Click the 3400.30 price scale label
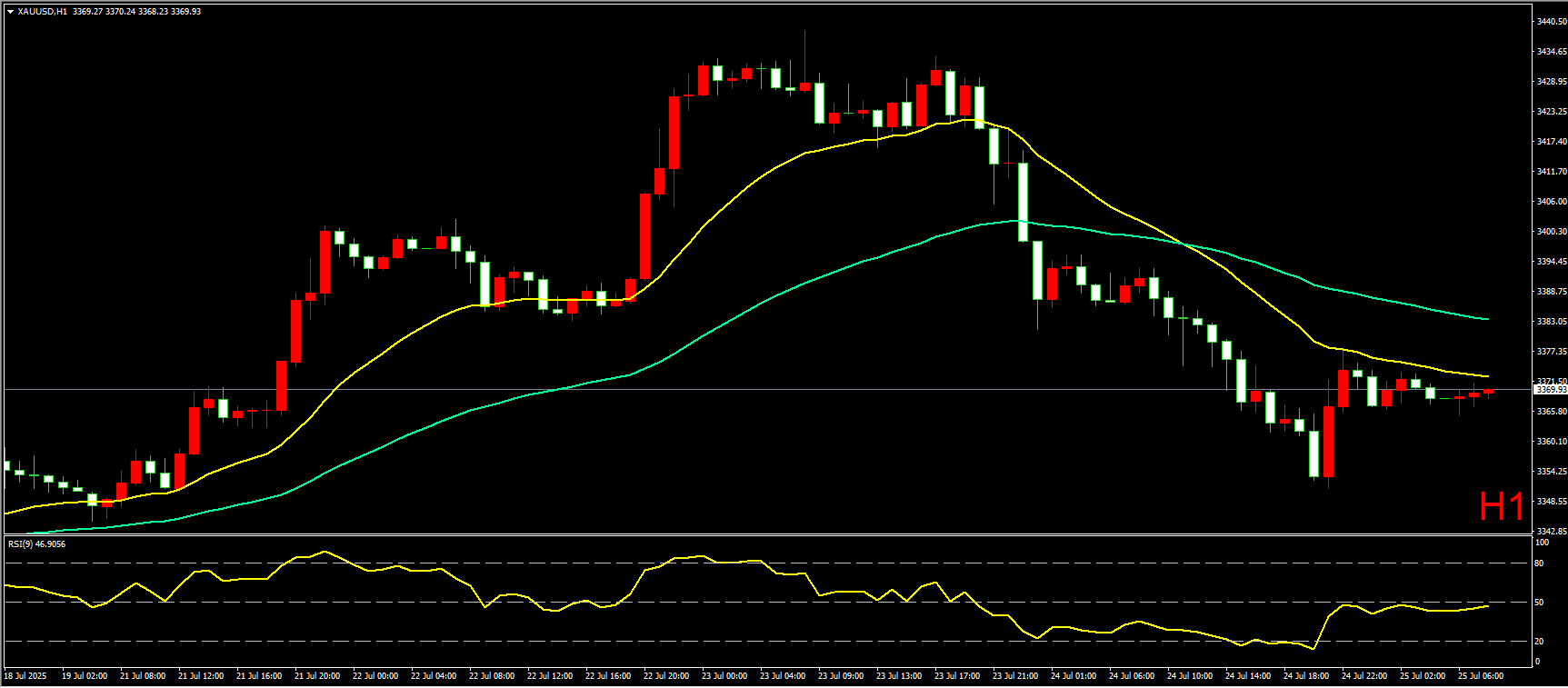Screen dimensions: 1568x688 pyautogui.click(x=1551, y=232)
